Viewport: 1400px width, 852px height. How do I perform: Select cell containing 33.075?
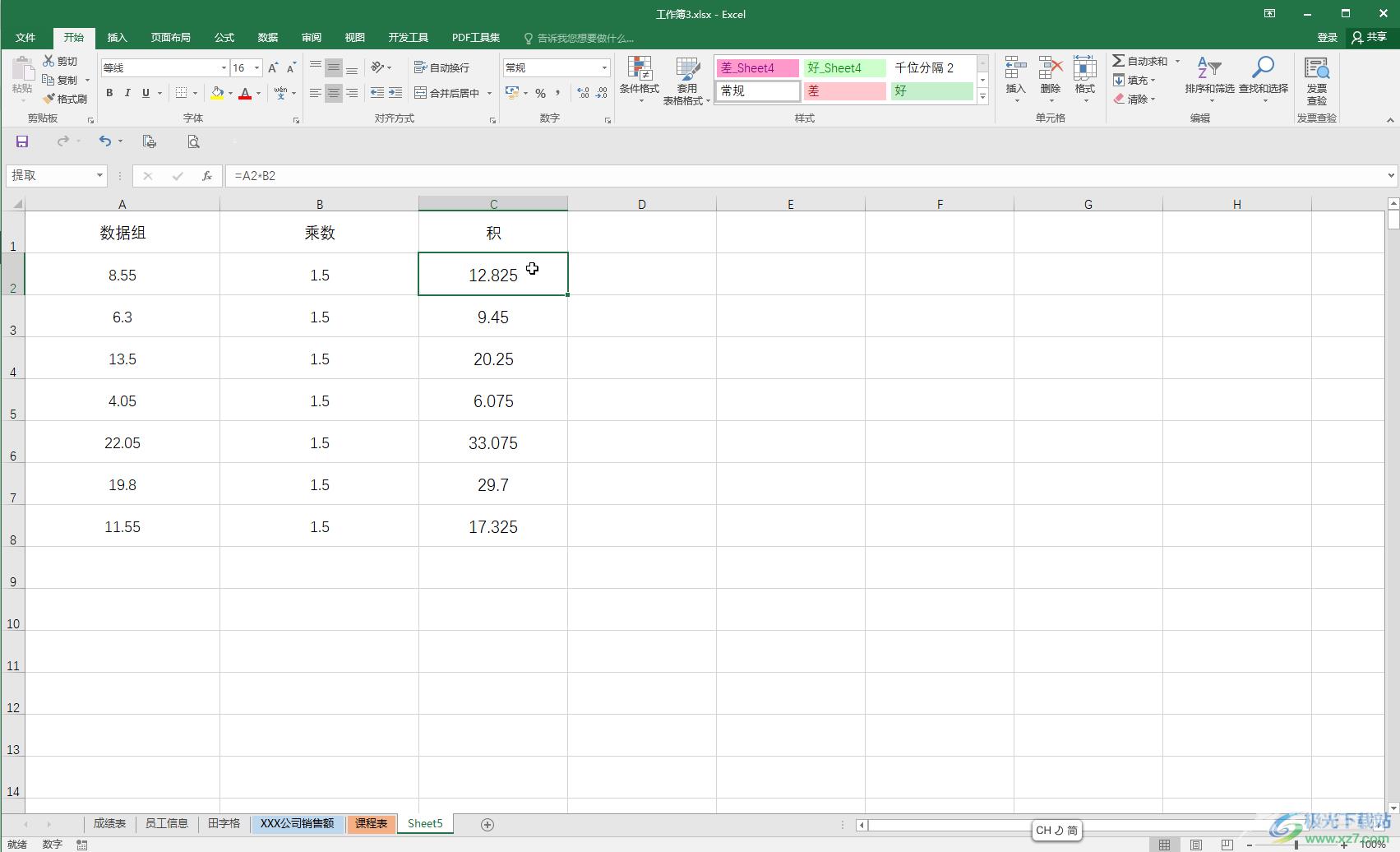tap(493, 442)
